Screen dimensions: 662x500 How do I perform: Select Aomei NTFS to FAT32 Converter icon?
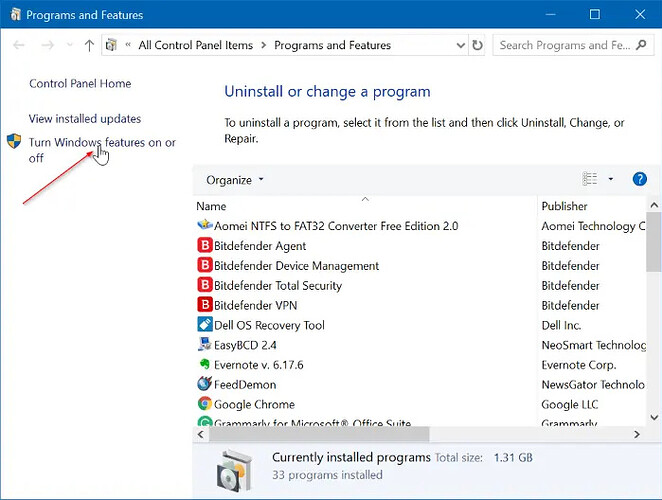pos(205,225)
